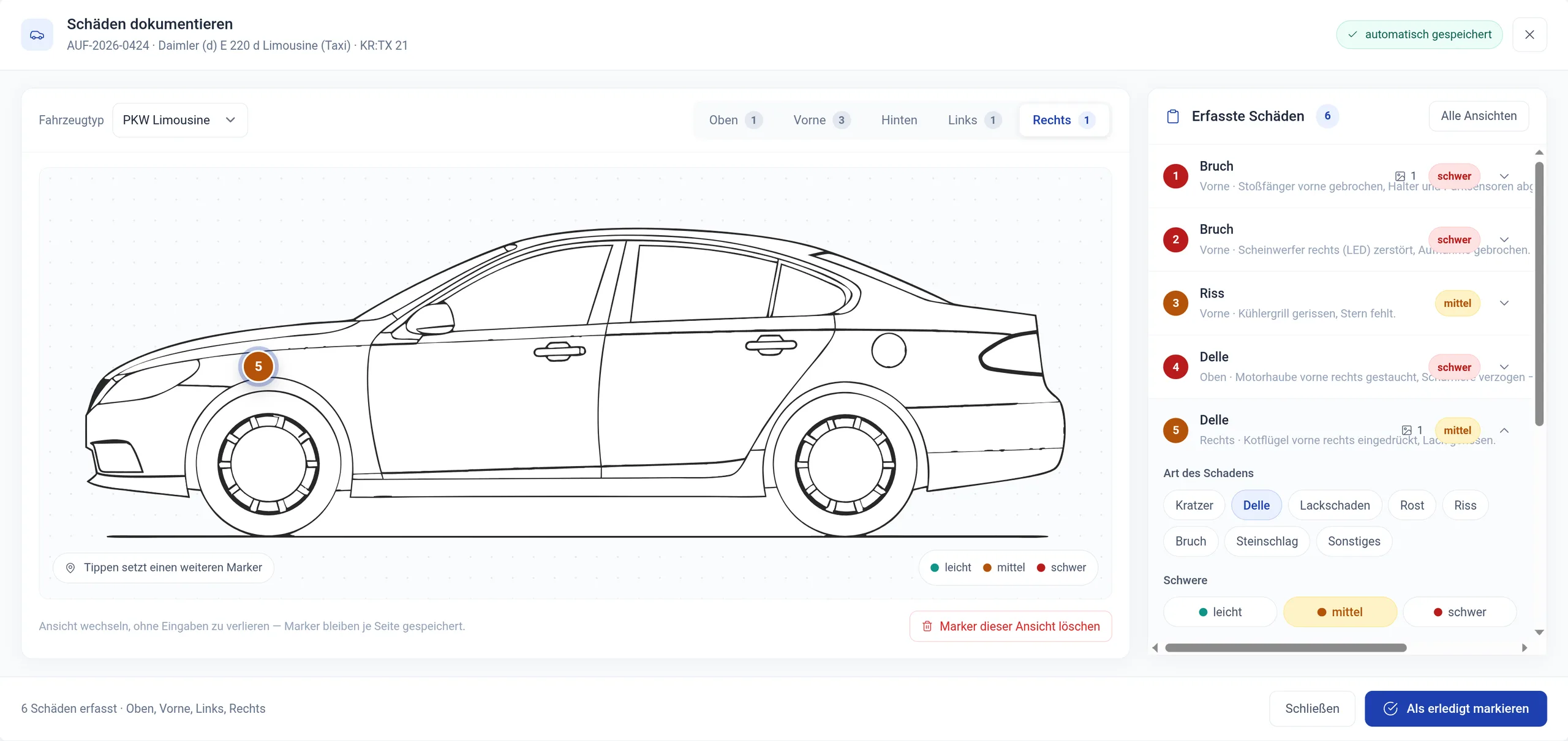
Task: Choose damage type Steinschlag
Action: coord(1267,541)
